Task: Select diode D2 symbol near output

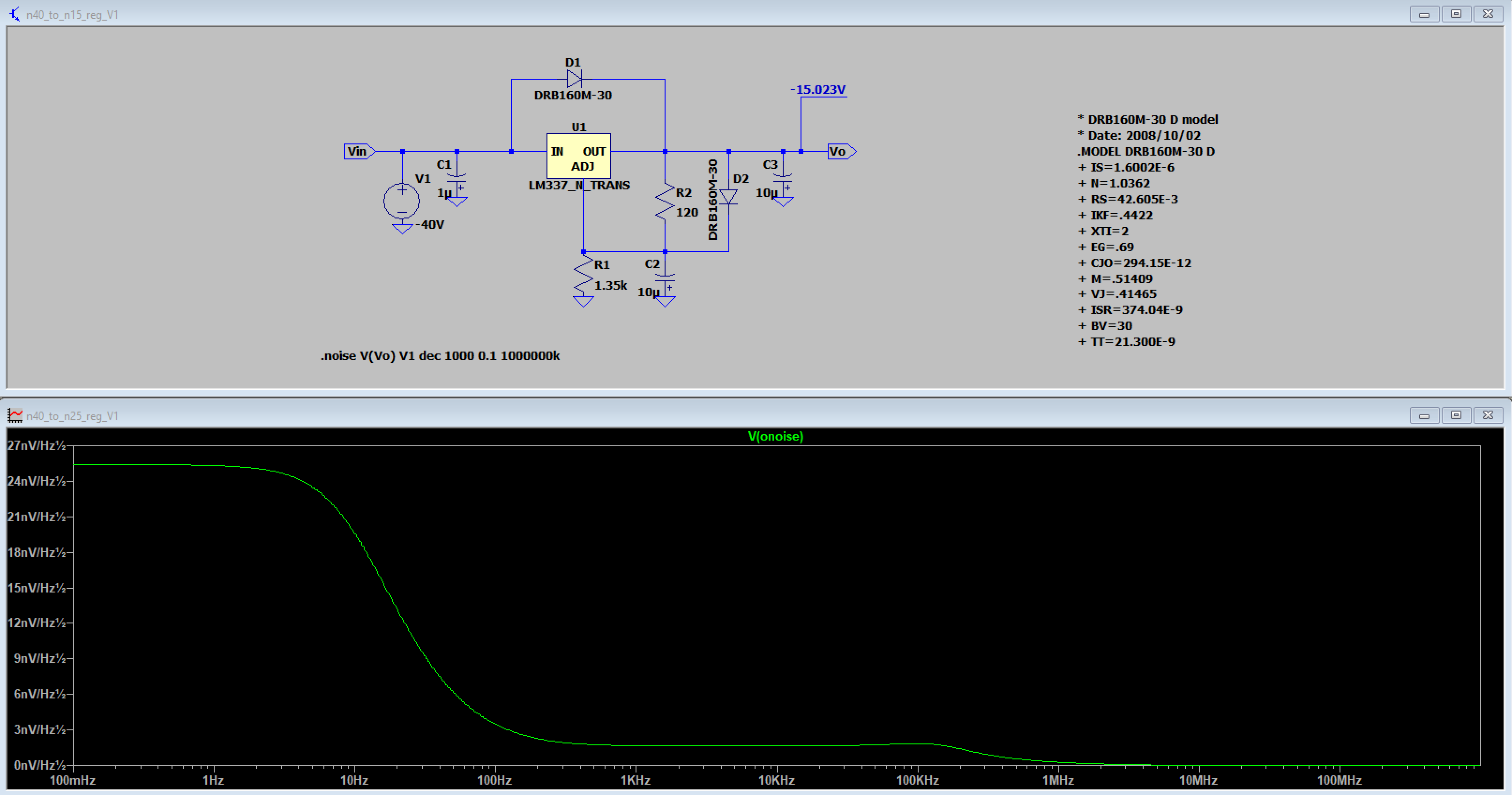Action: click(728, 196)
